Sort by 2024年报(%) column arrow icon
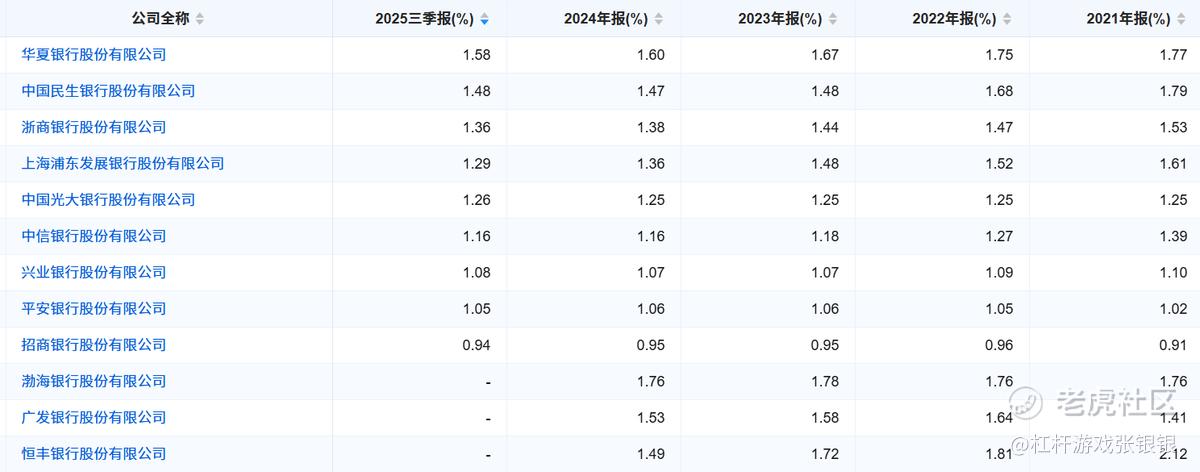Viewport: 1200px width, 472px height. (659, 19)
